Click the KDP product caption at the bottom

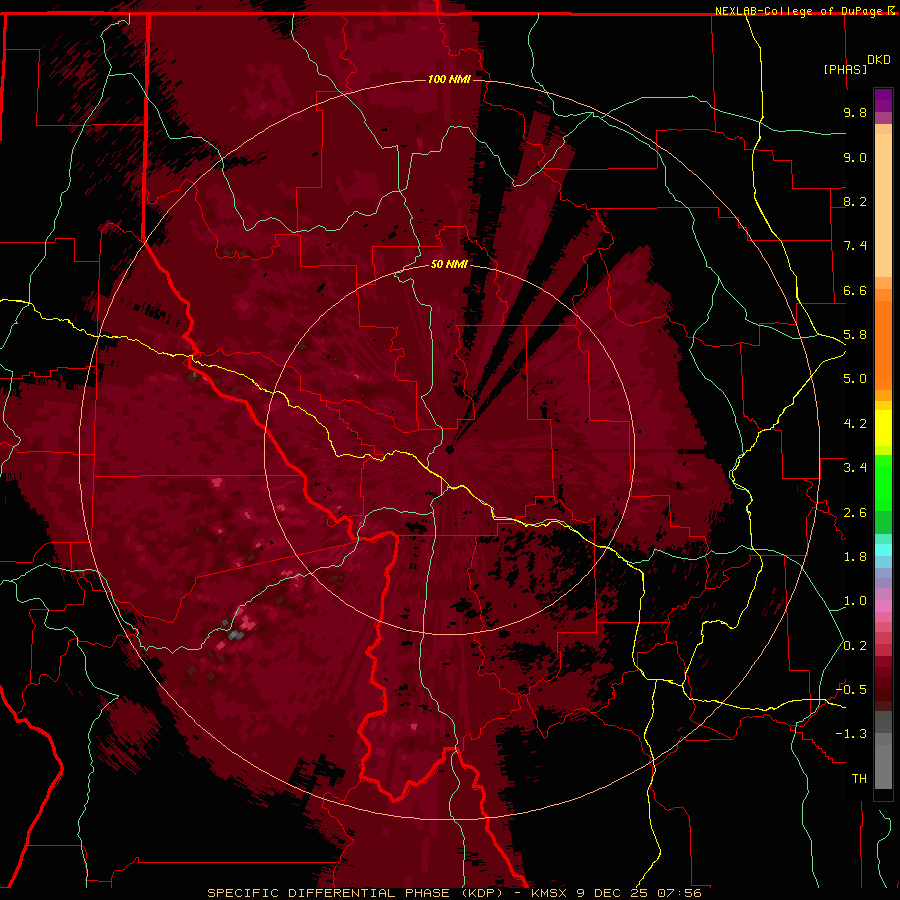[454, 893]
